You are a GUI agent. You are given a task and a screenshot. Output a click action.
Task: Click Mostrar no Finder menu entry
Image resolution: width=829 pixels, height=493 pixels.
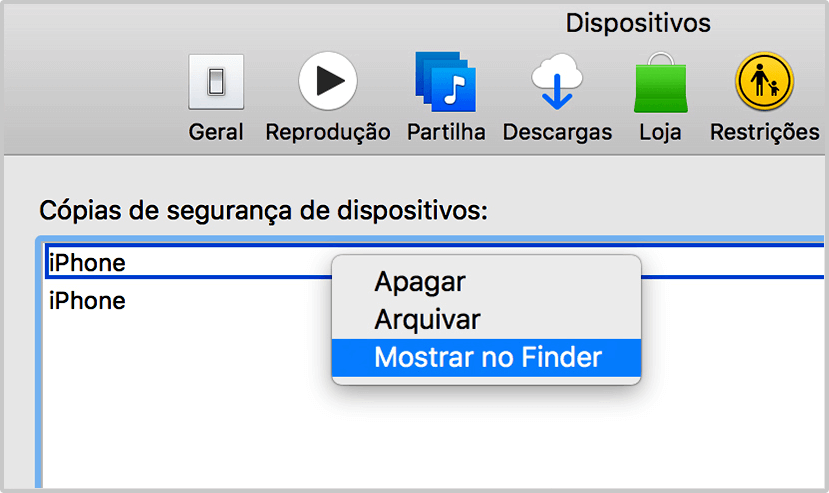click(487, 357)
